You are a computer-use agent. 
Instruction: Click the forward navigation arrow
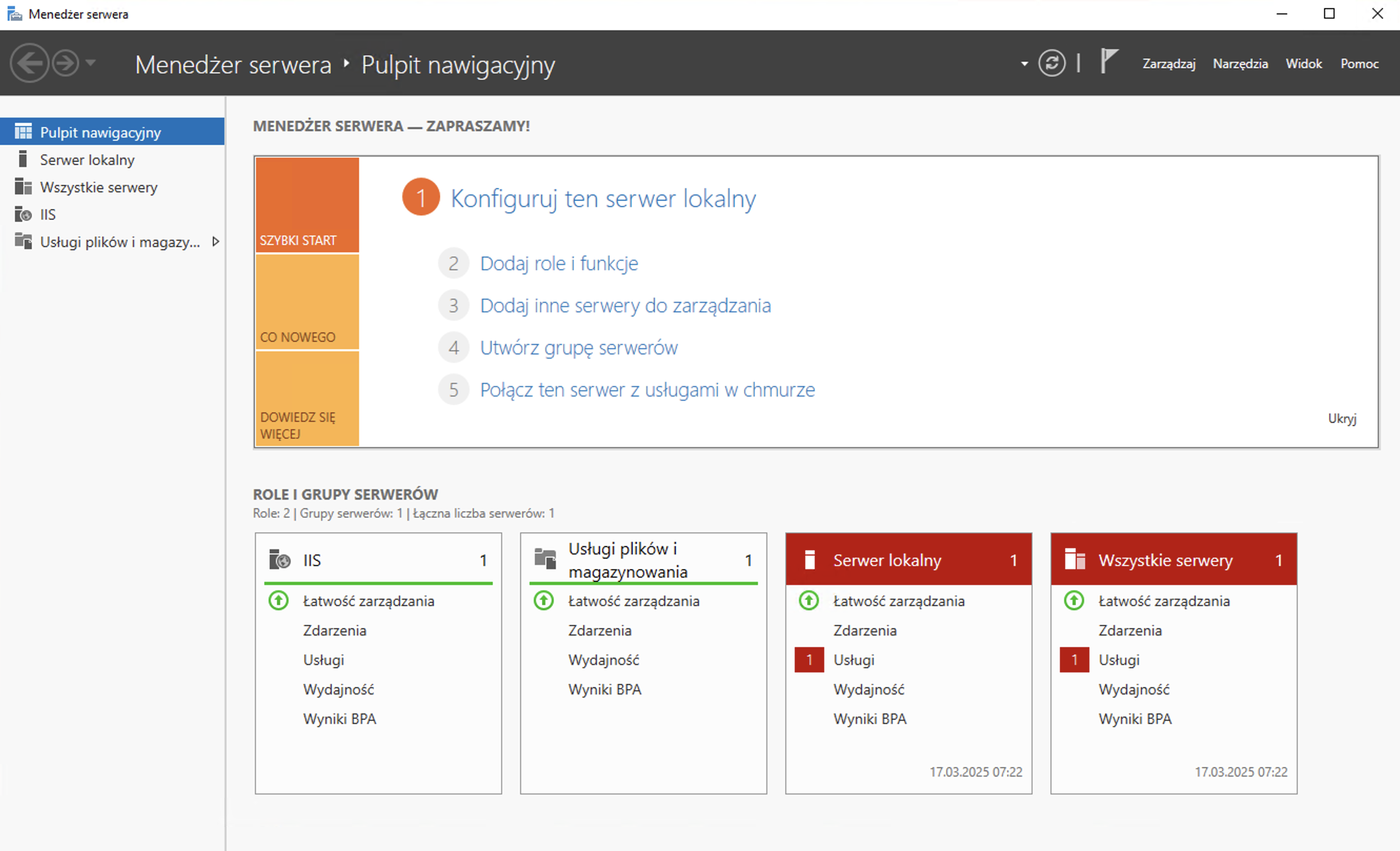coord(65,63)
